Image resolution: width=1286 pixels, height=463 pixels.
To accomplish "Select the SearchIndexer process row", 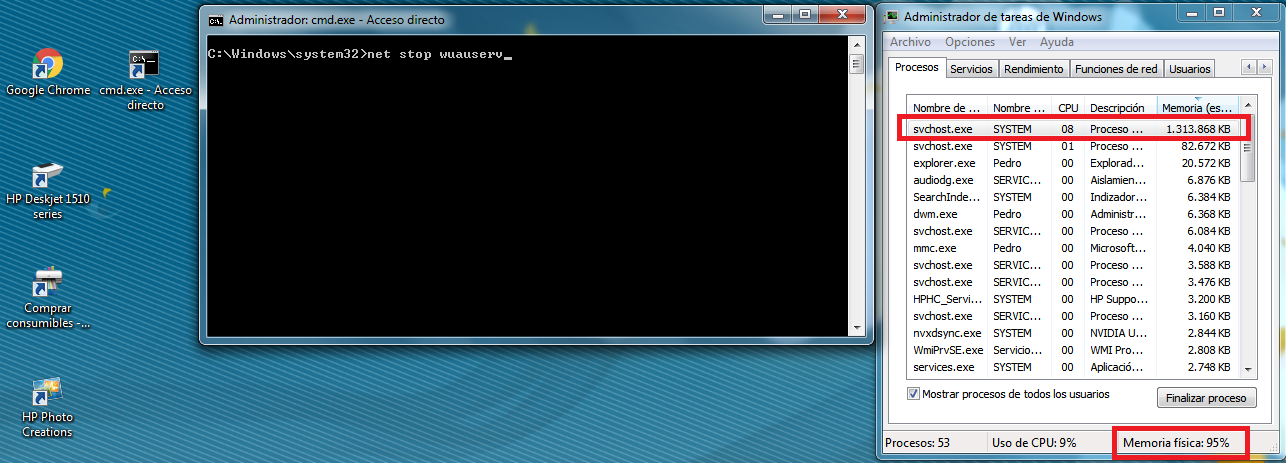I will point(1073,197).
